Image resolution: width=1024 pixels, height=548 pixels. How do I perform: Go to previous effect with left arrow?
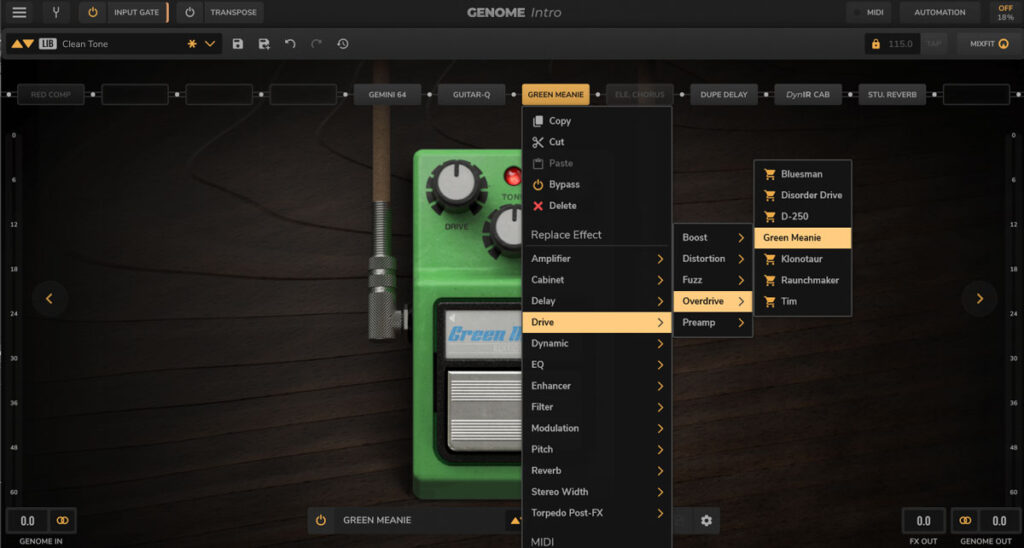click(50, 298)
